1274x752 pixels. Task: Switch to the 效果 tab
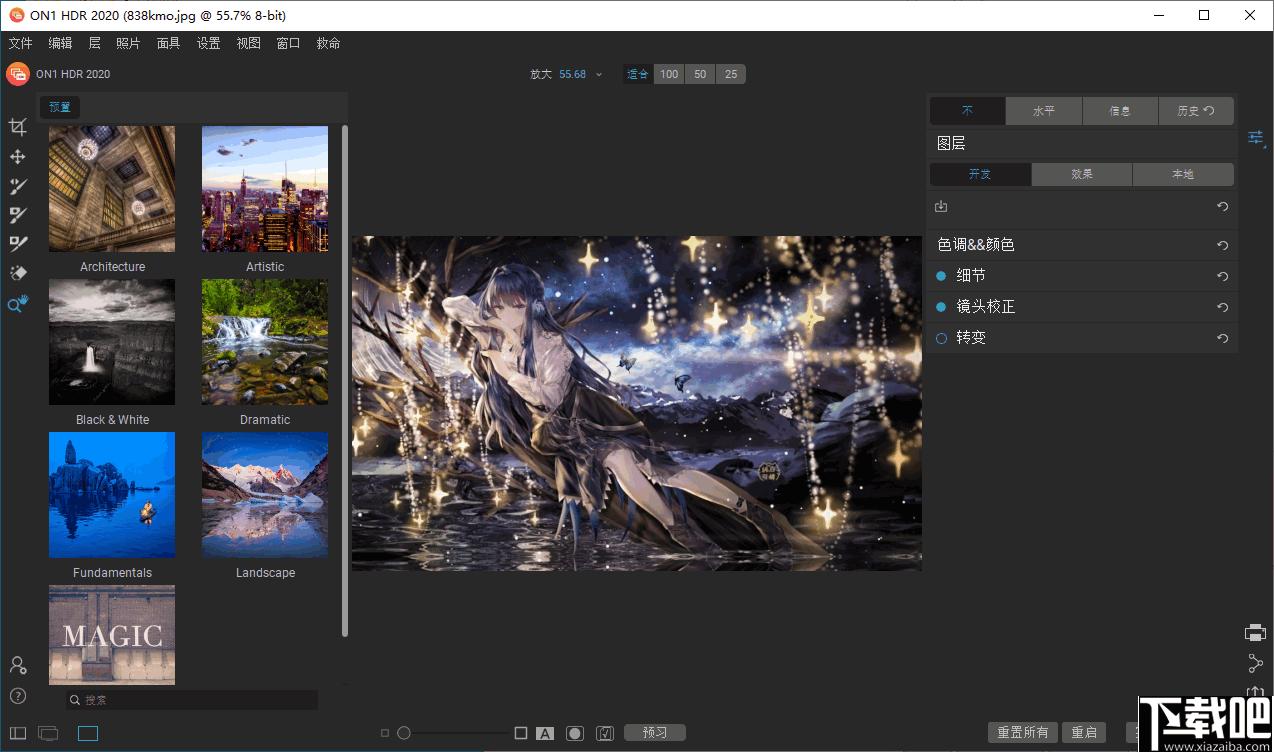click(x=1082, y=174)
